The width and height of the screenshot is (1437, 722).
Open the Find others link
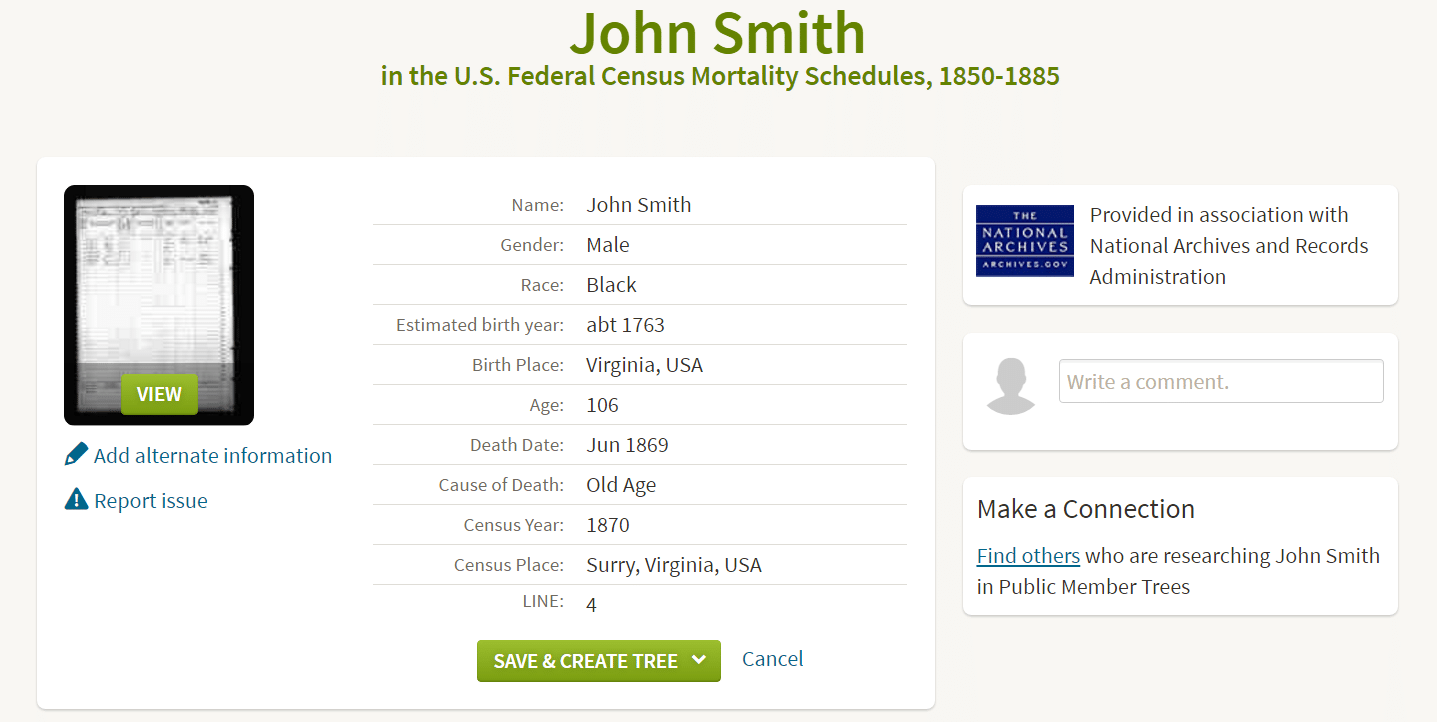1028,556
